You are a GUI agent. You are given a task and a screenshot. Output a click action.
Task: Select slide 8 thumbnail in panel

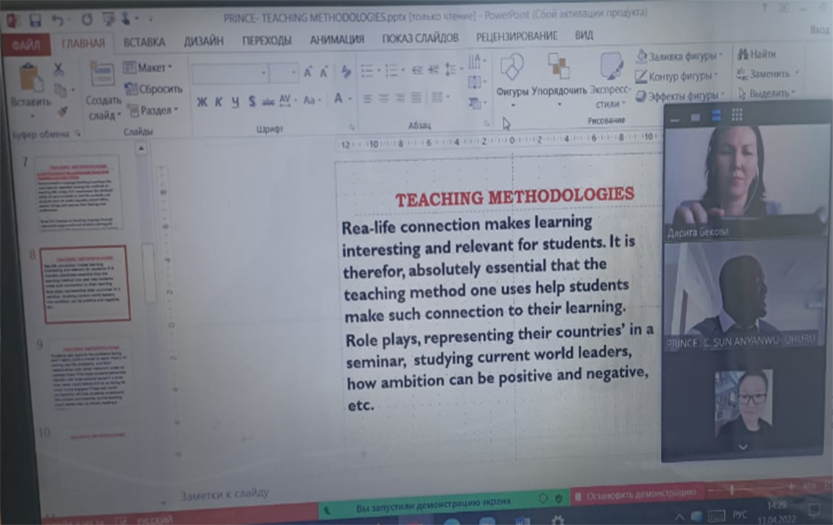pos(85,284)
